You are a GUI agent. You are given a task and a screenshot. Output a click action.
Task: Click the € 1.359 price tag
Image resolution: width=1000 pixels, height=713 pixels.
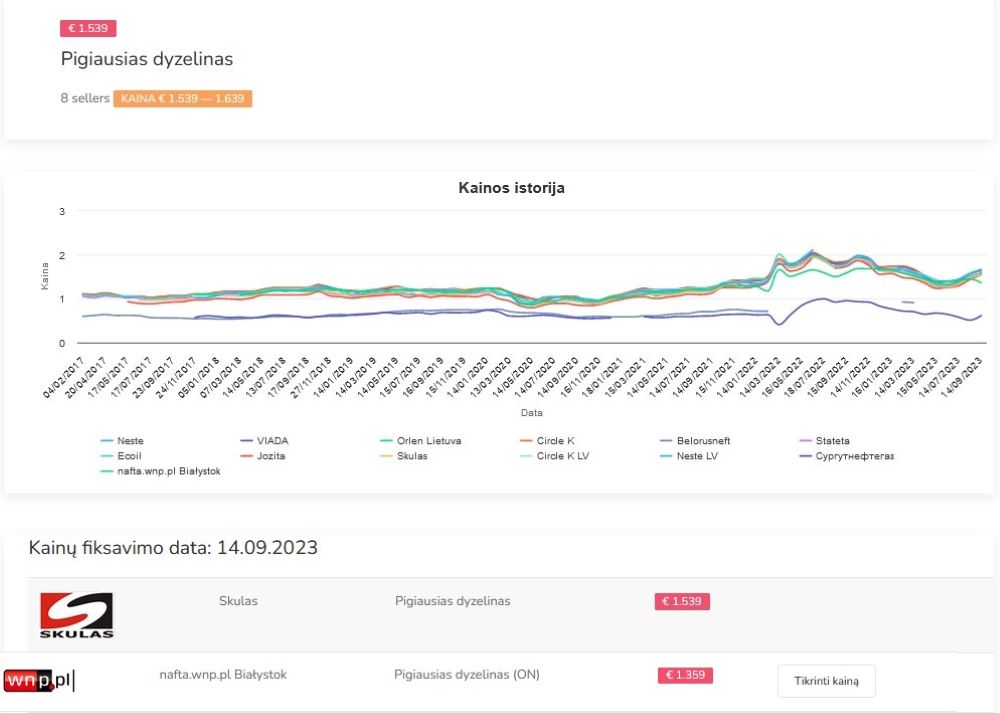pos(685,675)
